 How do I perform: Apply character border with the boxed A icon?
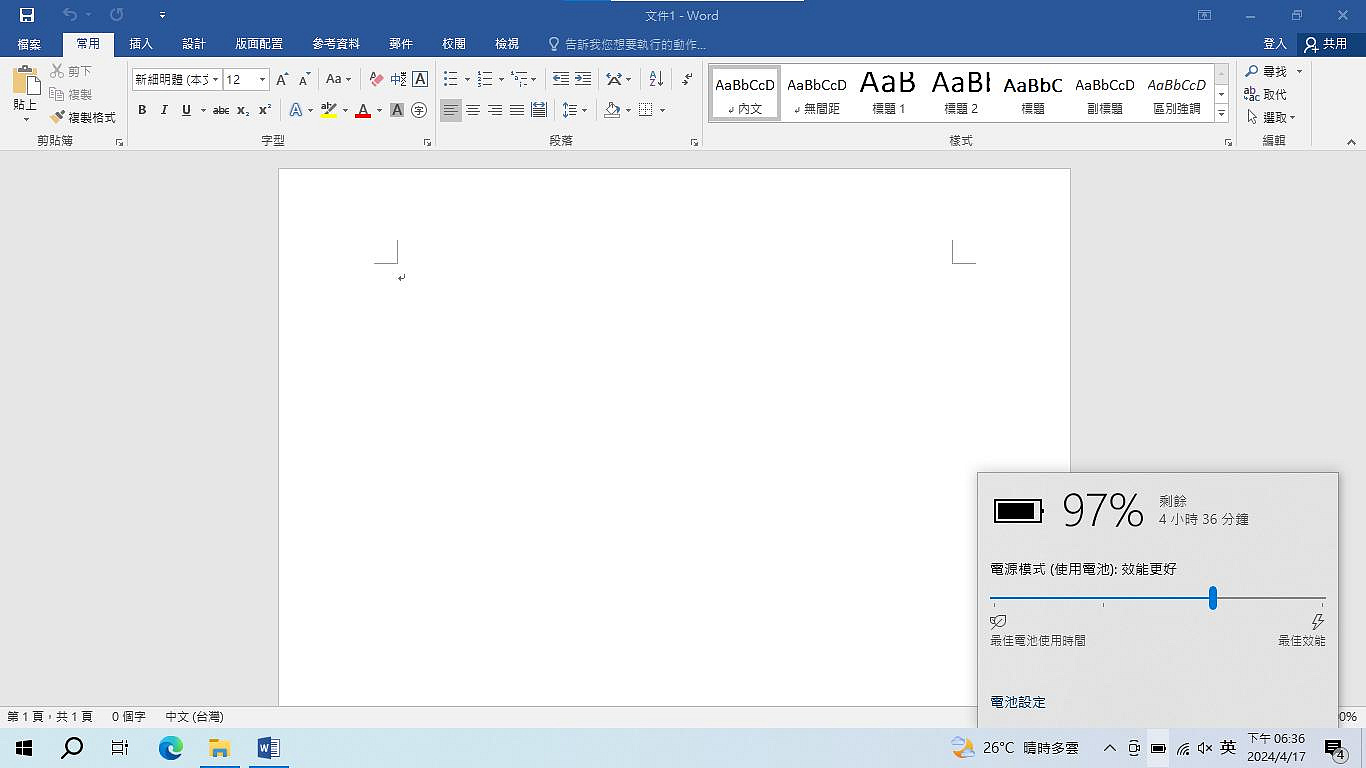click(420, 79)
